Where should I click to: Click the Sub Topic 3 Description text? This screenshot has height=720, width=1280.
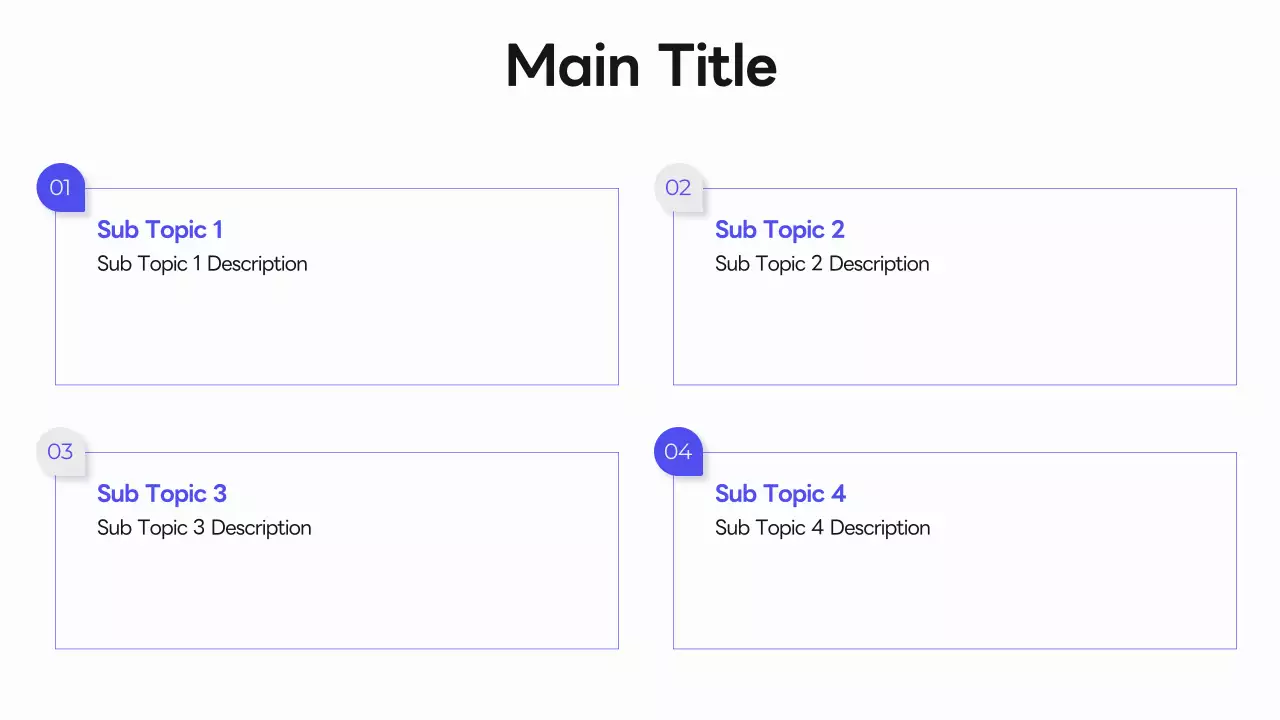coord(204,528)
